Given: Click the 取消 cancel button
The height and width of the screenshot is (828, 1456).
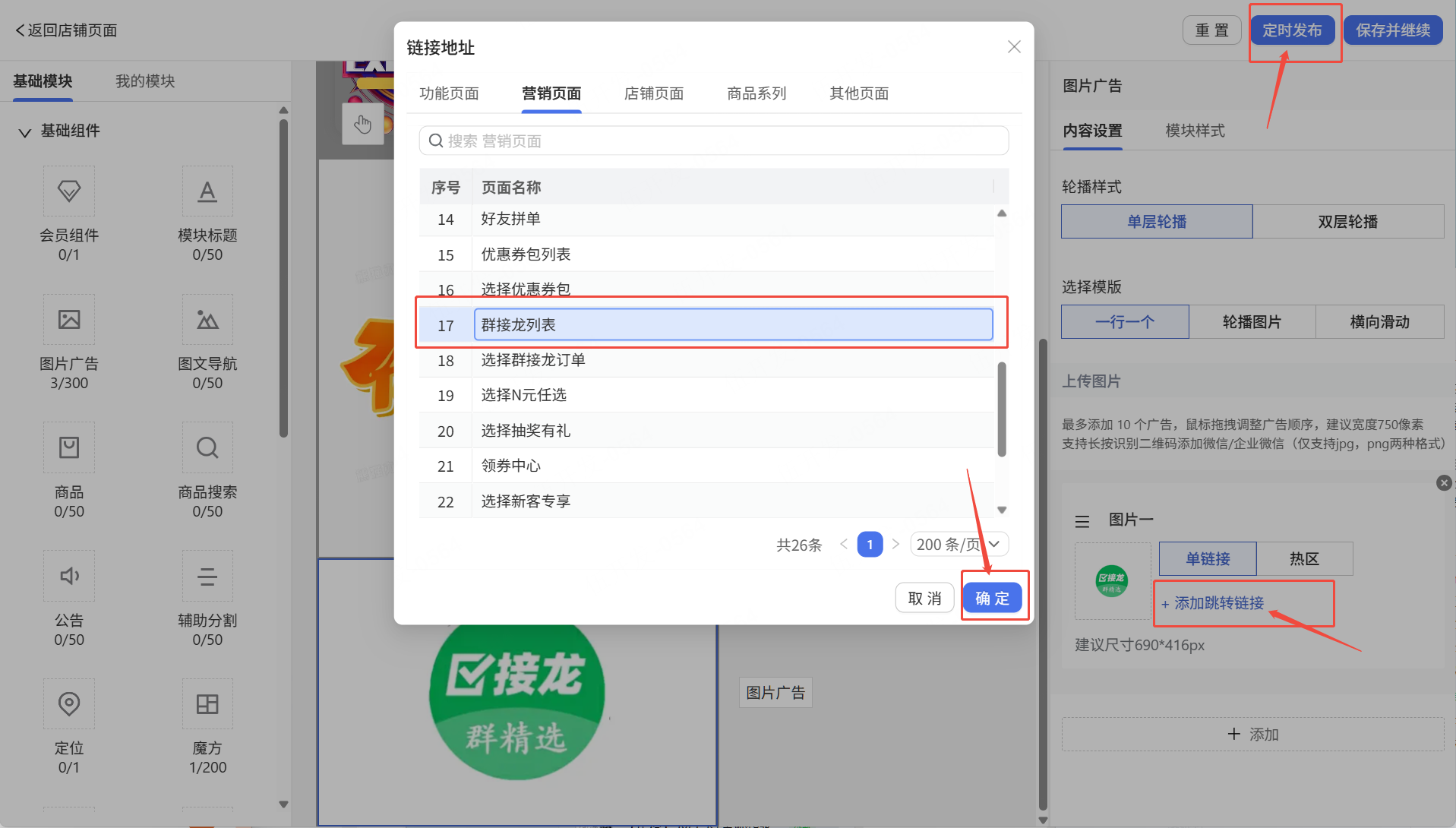Looking at the screenshot, I should (924, 599).
